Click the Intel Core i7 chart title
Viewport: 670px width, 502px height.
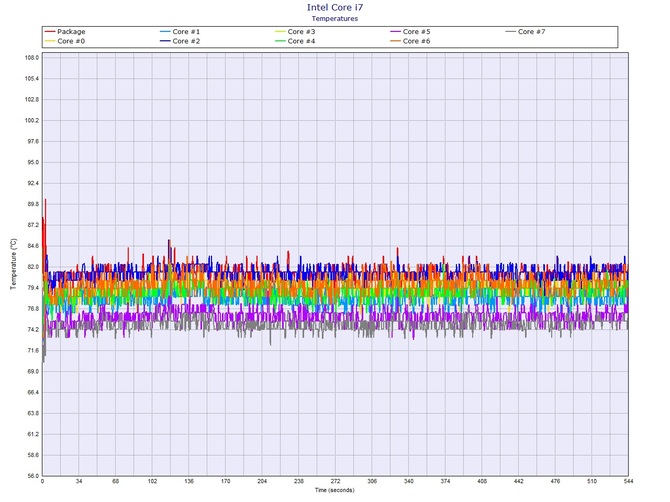click(x=335, y=7)
